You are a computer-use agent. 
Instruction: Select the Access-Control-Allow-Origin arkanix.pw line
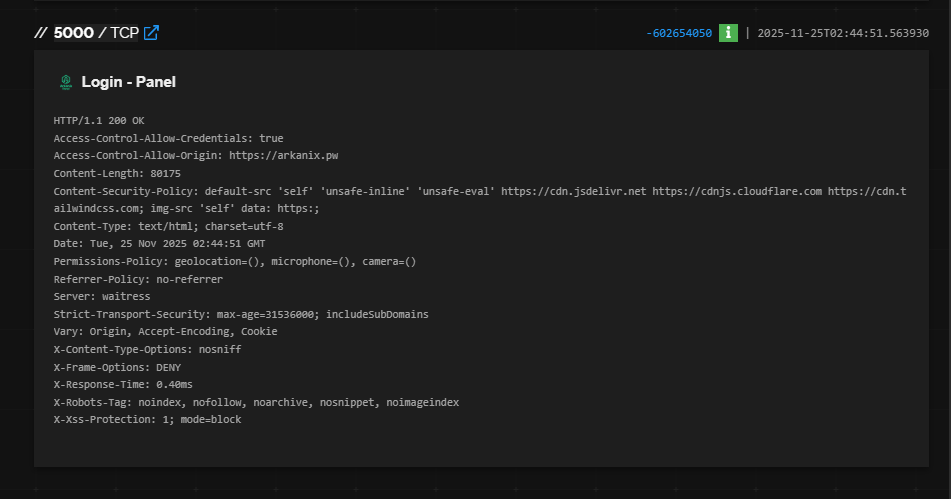pyautogui.click(x=196, y=156)
